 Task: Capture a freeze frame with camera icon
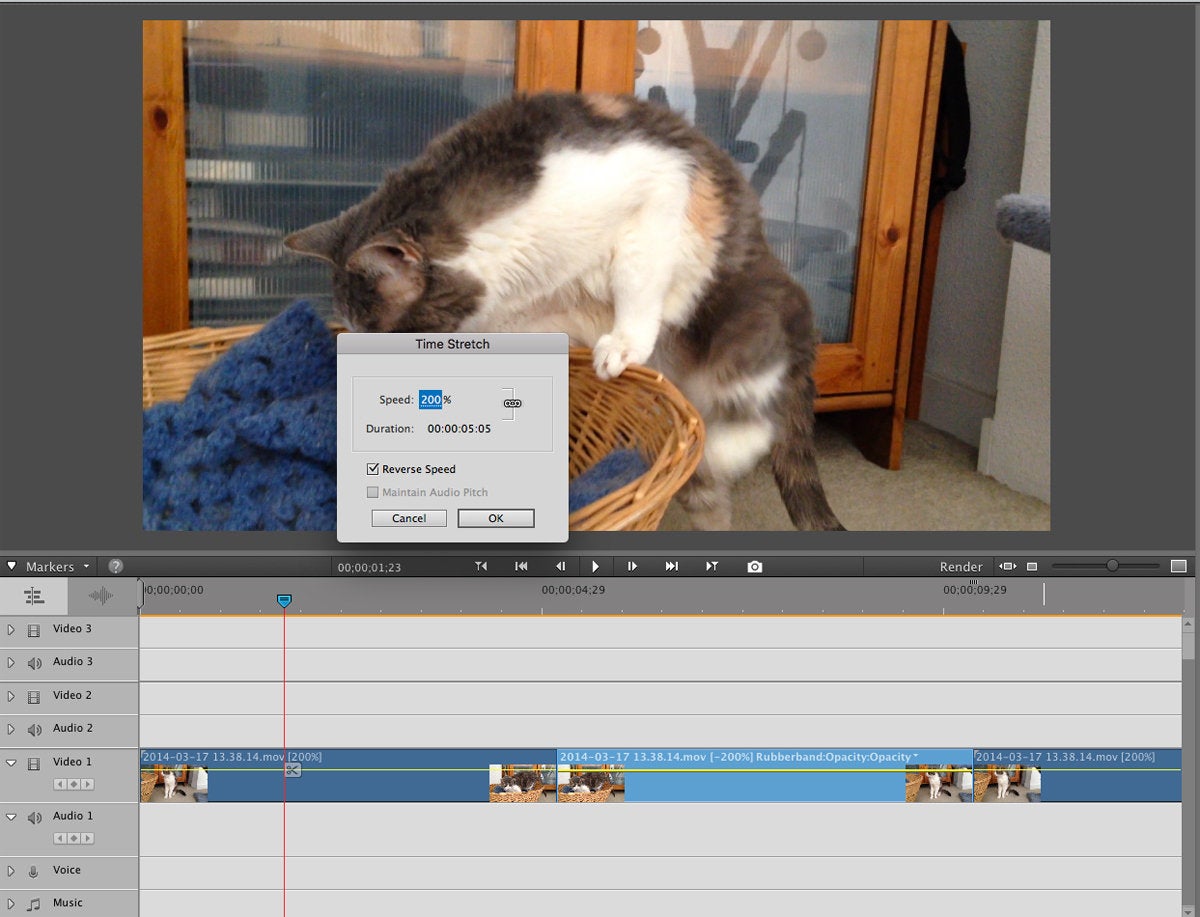(x=755, y=566)
